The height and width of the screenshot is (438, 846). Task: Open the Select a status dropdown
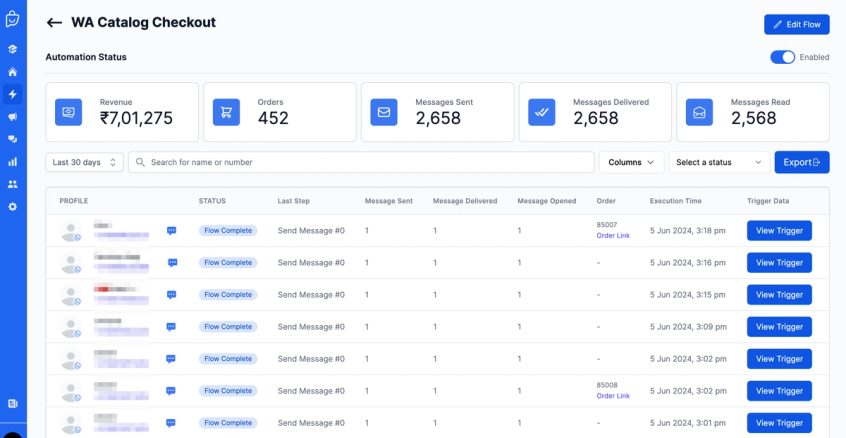tap(719, 162)
